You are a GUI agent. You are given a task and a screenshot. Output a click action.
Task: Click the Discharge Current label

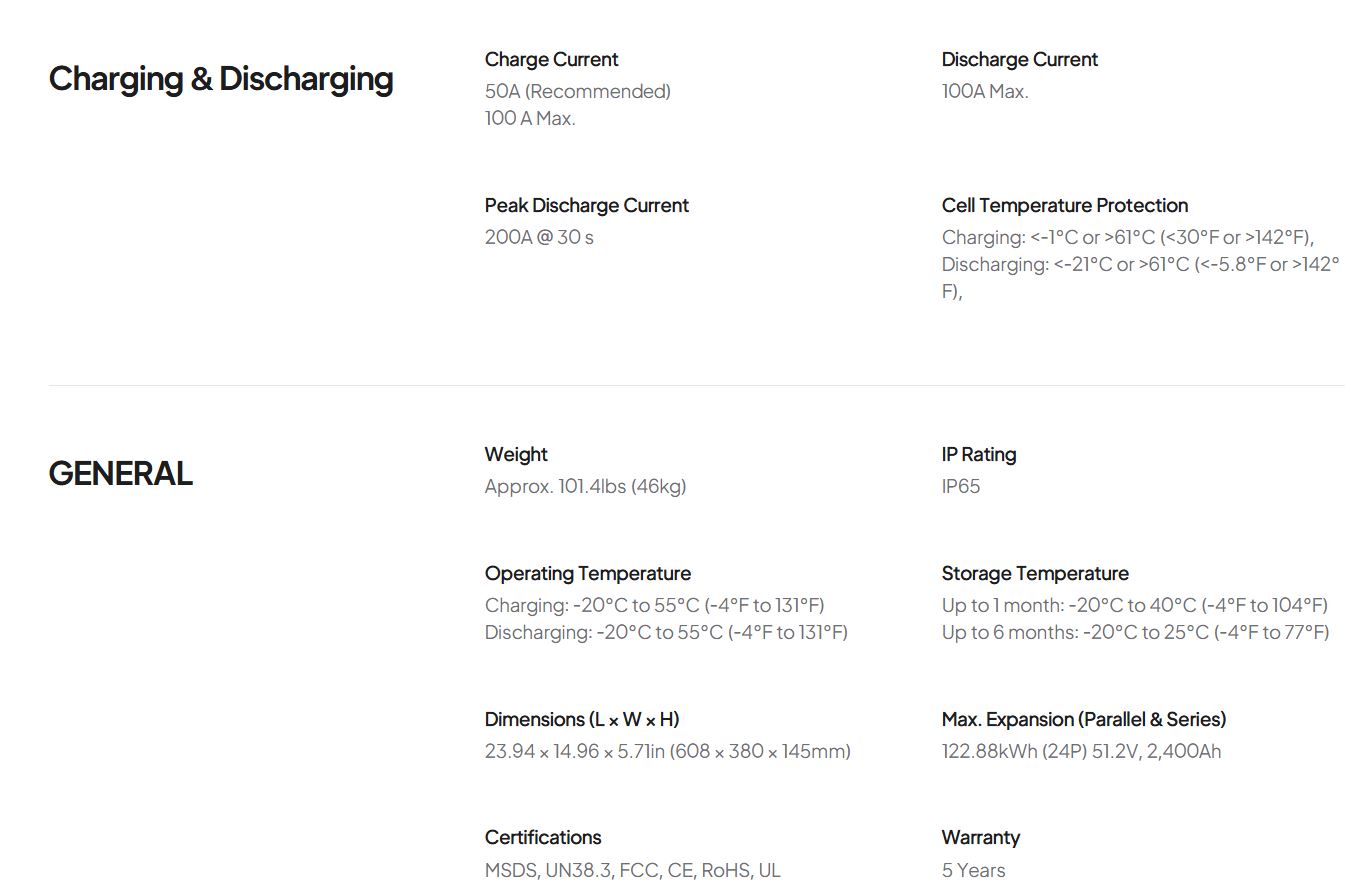[x=1019, y=60]
